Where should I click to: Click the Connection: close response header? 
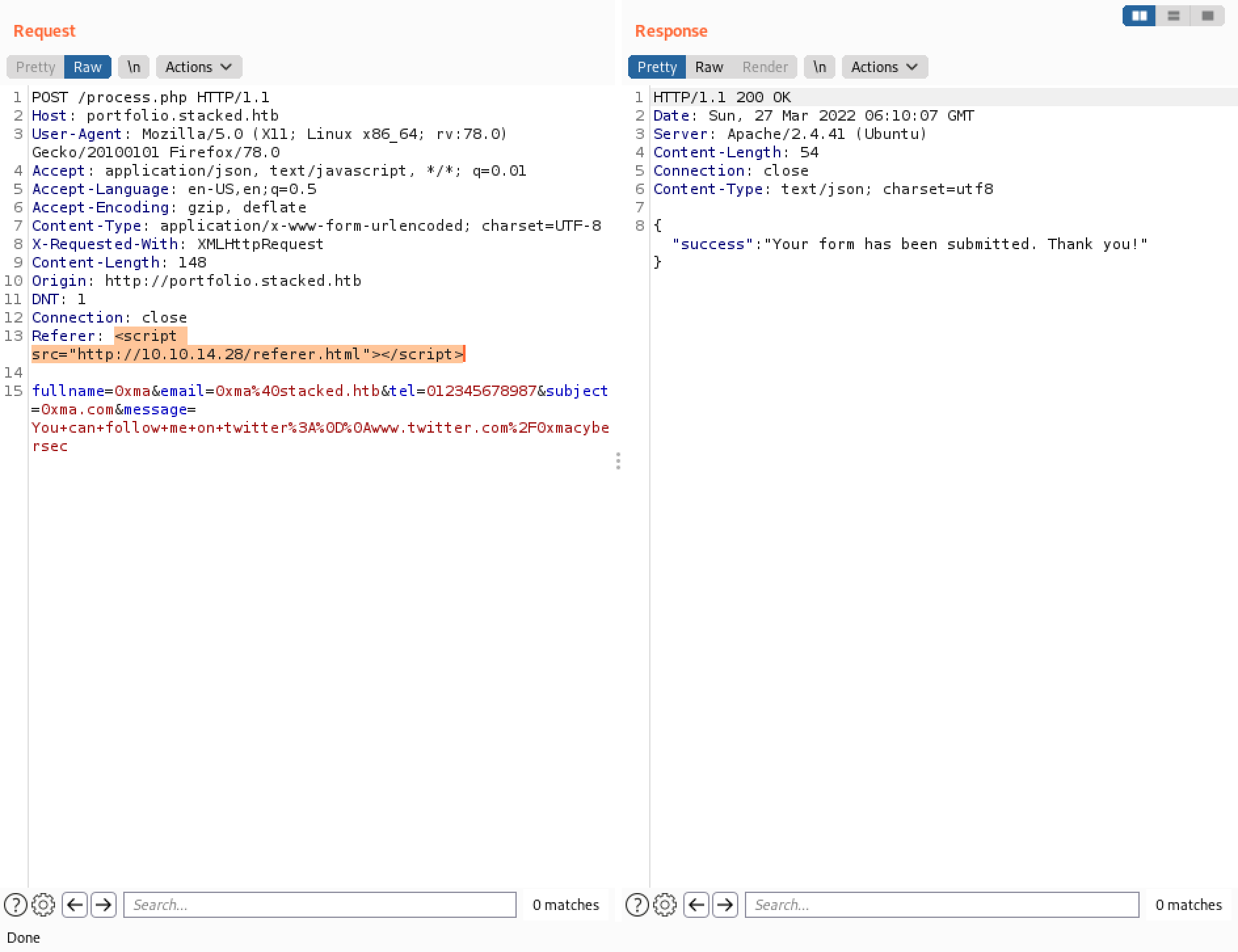coord(731,170)
